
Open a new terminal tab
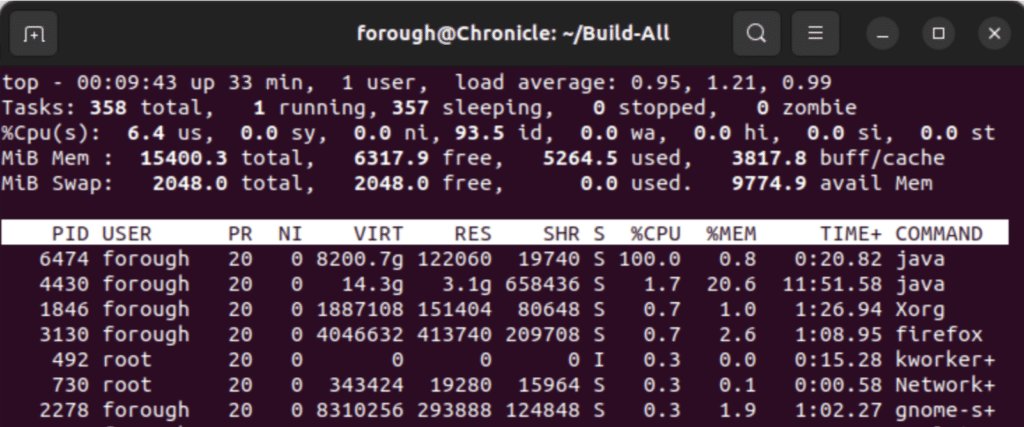33,33
